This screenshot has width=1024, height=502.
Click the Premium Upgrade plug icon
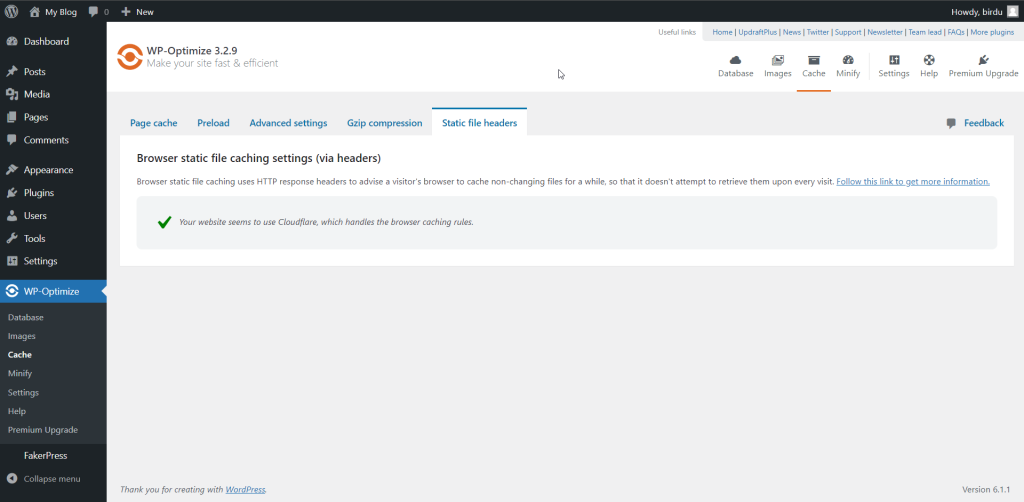tap(984, 60)
